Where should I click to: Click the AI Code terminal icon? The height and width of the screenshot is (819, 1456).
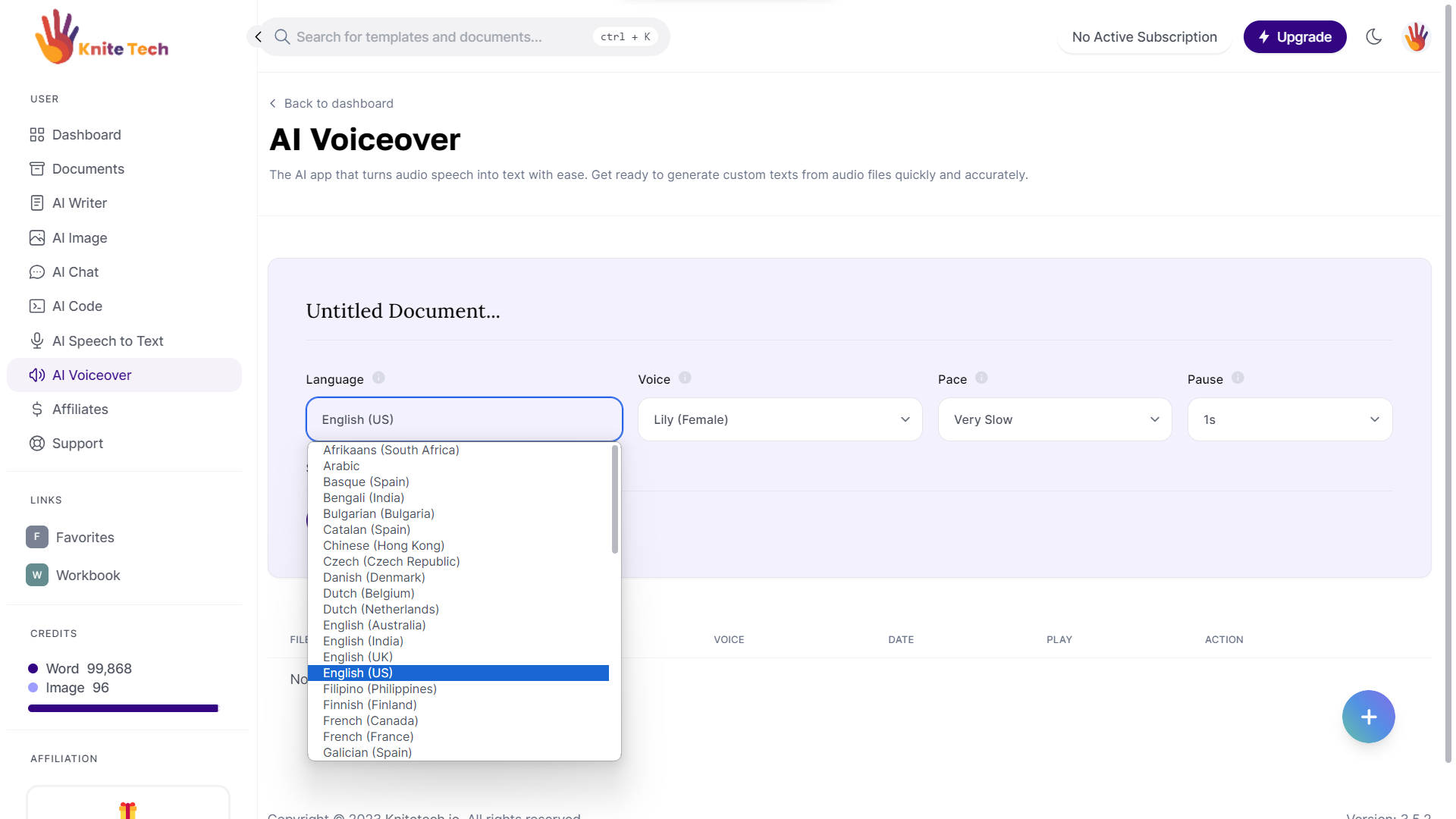point(36,306)
